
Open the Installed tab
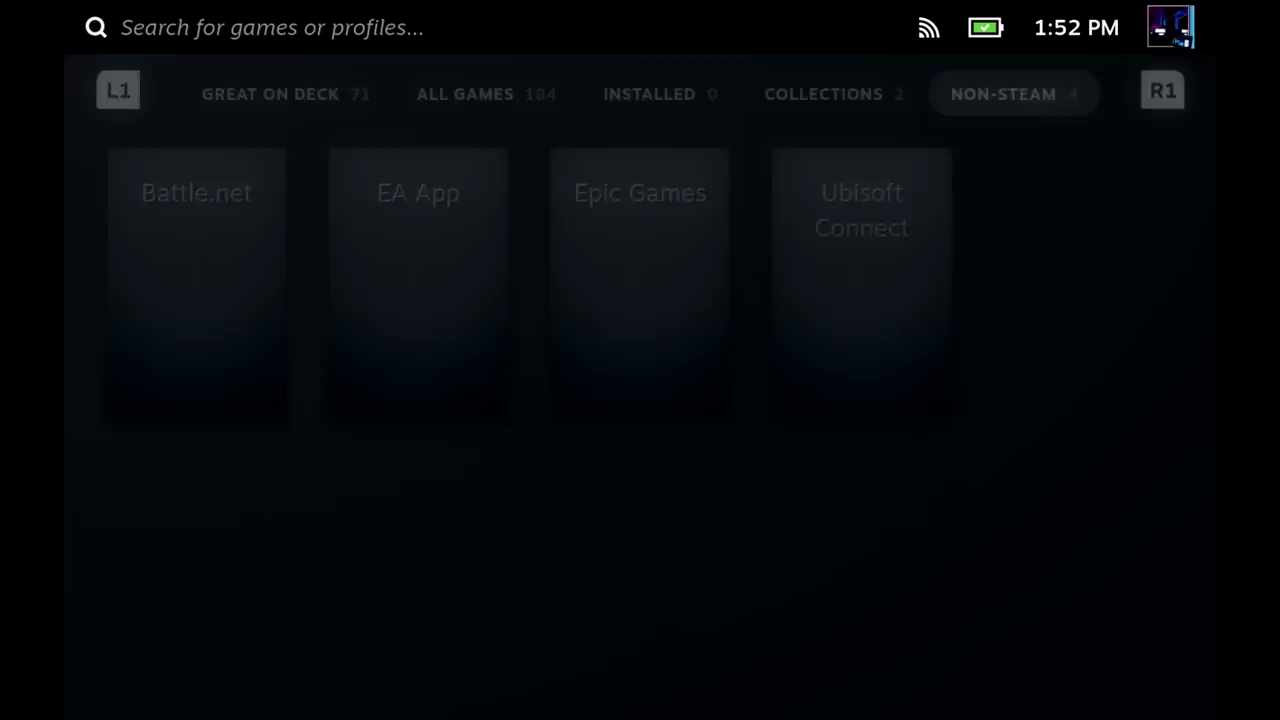[660, 94]
